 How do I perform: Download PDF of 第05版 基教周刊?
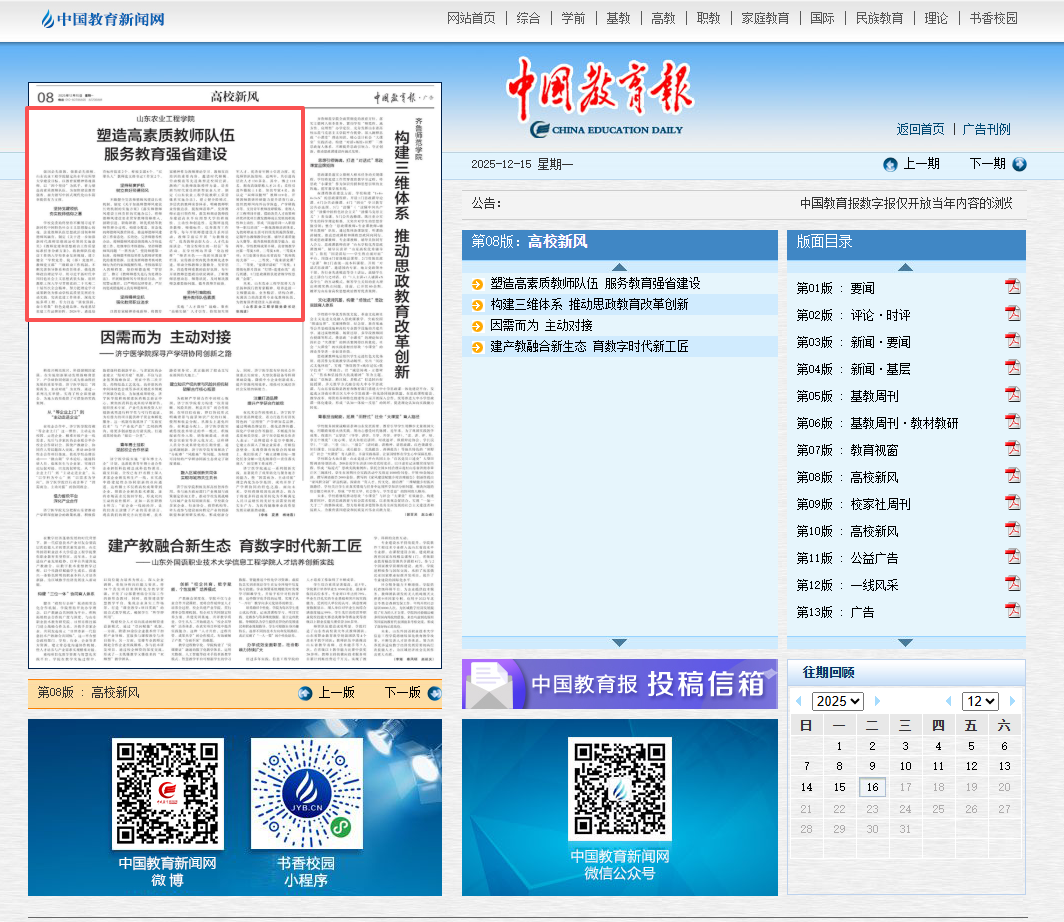coord(1012,396)
